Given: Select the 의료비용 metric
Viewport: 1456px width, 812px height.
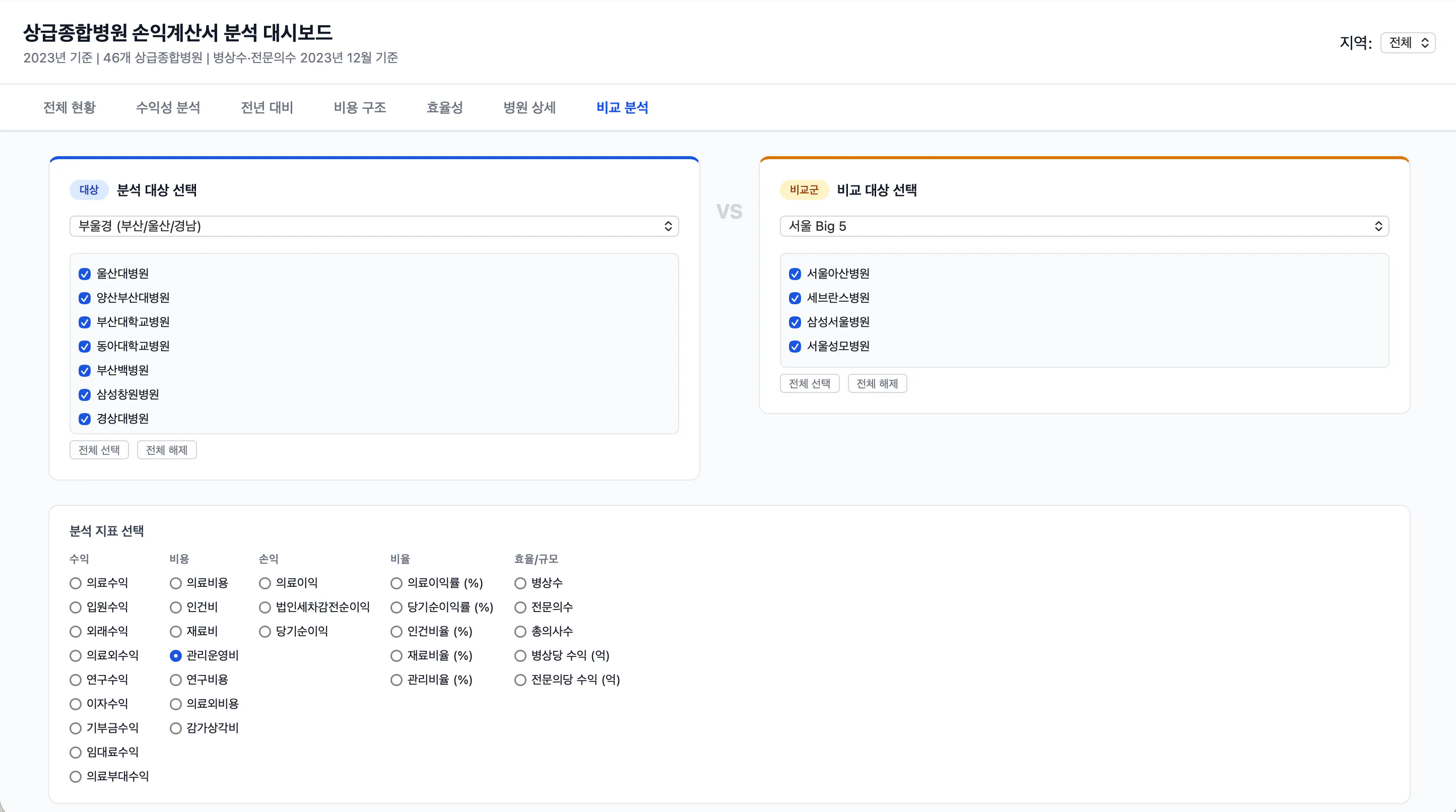Looking at the screenshot, I should (176, 583).
